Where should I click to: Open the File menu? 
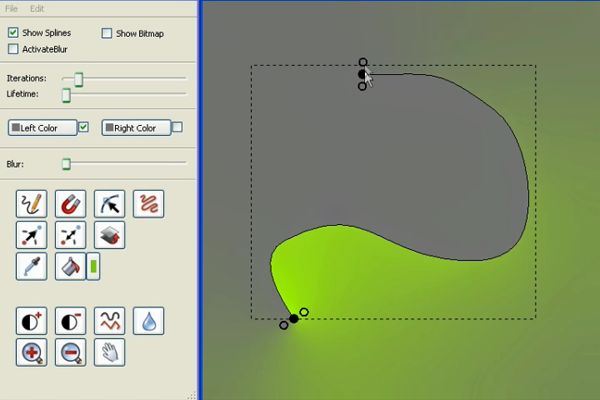(11, 8)
